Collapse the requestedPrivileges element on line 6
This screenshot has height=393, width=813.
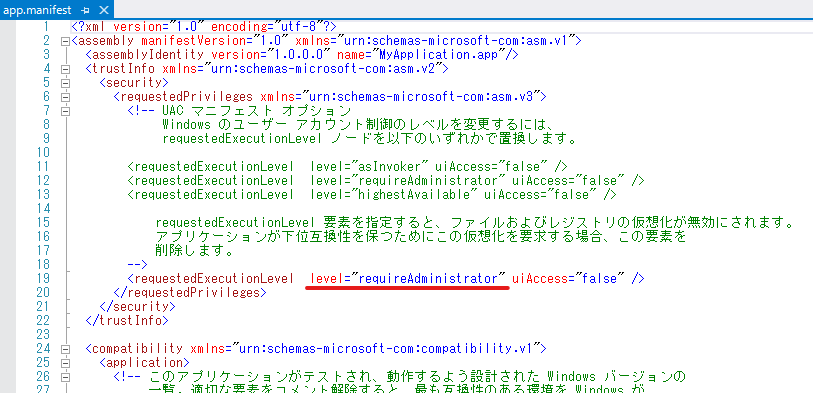point(65,97)
